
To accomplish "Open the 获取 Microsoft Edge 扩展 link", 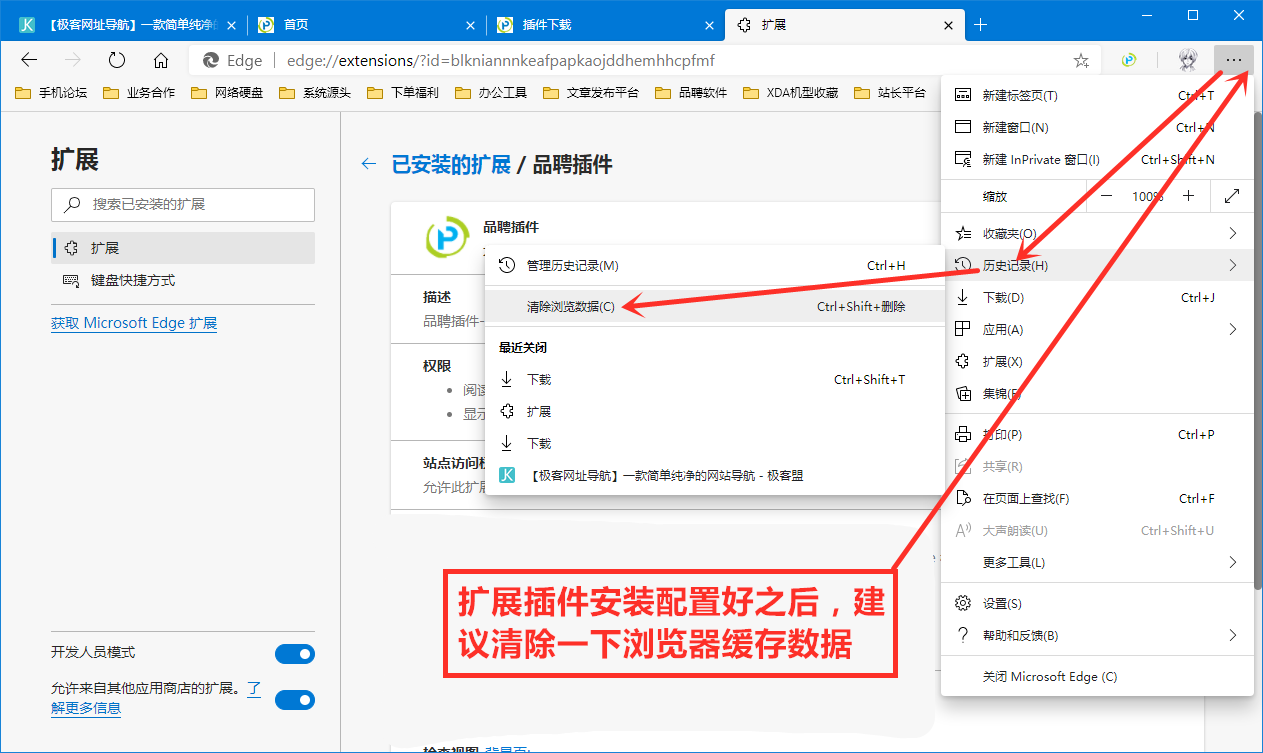I will point(133,322).
